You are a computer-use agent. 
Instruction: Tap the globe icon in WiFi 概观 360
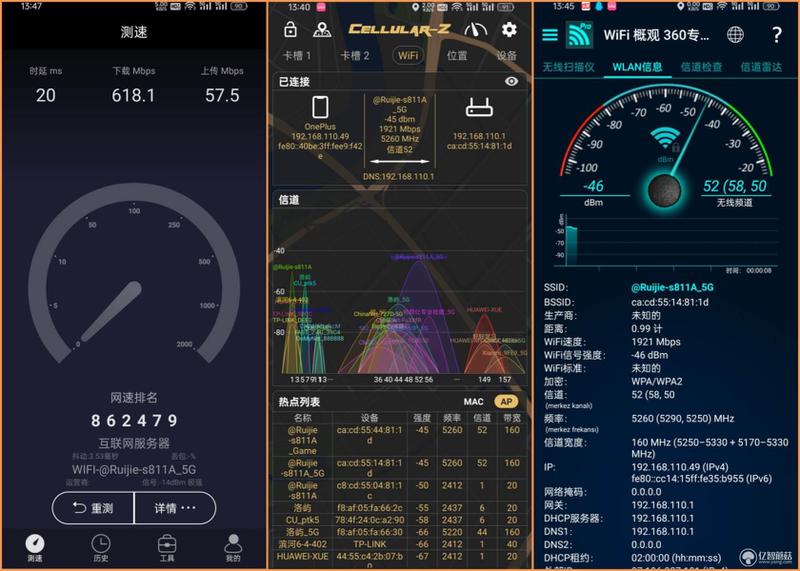tap(735, 35)
